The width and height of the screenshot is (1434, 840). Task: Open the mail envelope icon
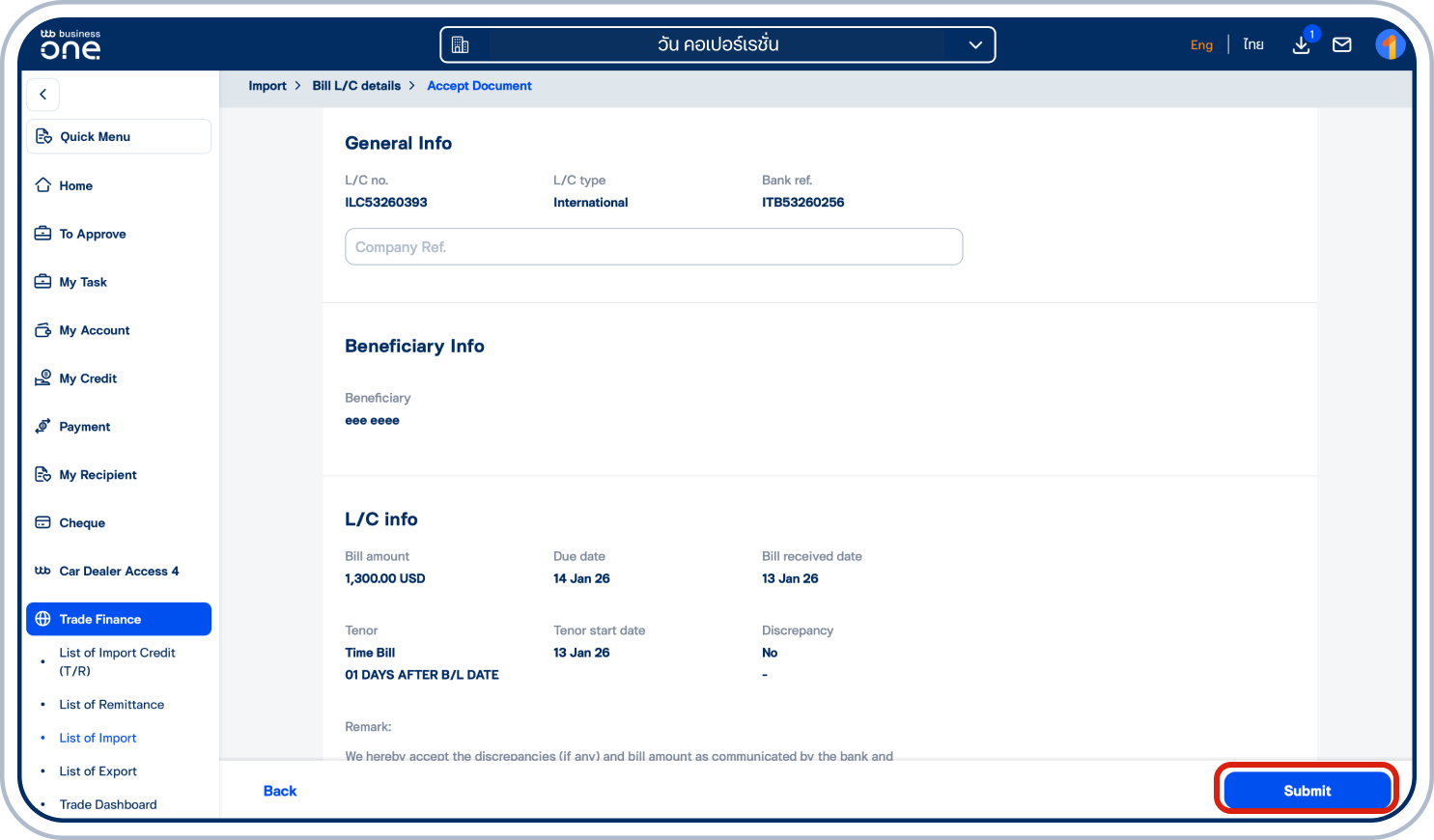[1341, 45]
